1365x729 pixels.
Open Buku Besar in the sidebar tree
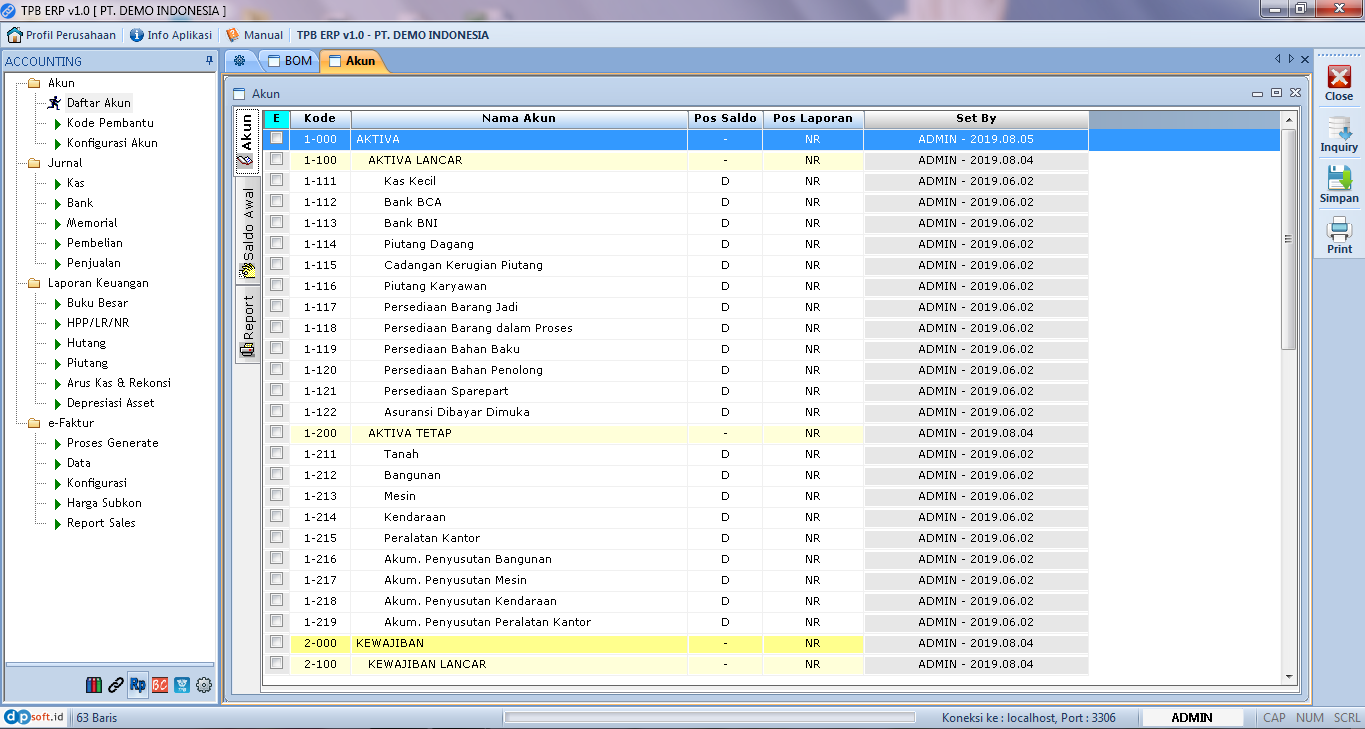97,303
